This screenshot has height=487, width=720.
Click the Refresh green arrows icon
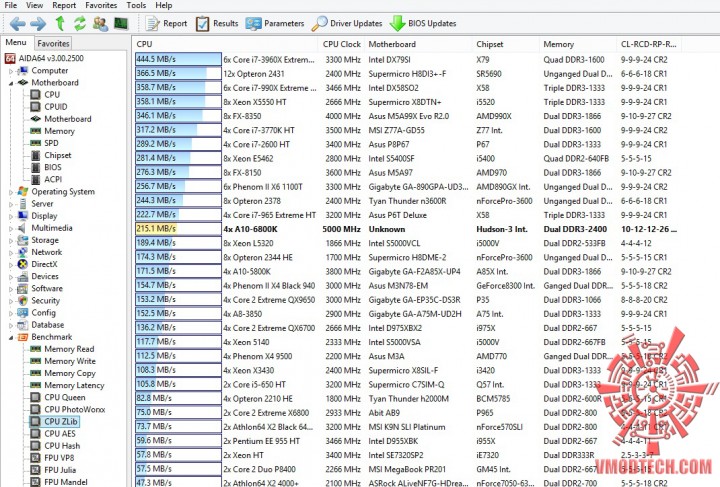click(x=80, y=23)
